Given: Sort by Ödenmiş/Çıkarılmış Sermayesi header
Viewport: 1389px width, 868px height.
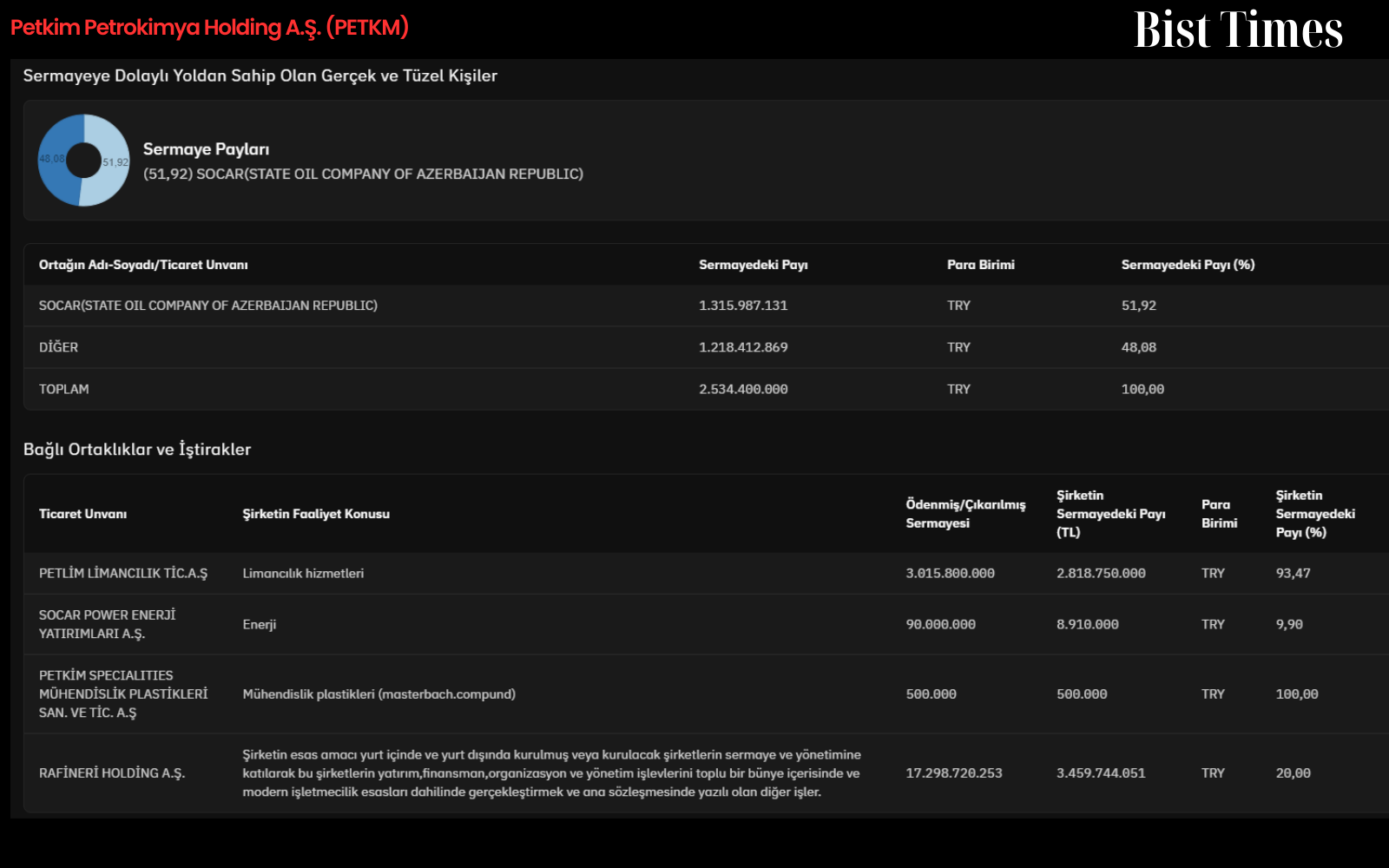Looking at the screenshot, I should click(965, 514).
